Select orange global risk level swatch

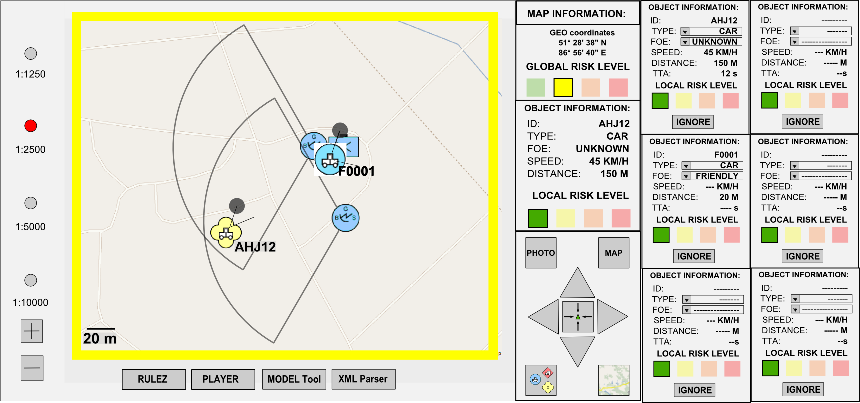point(591,87)
